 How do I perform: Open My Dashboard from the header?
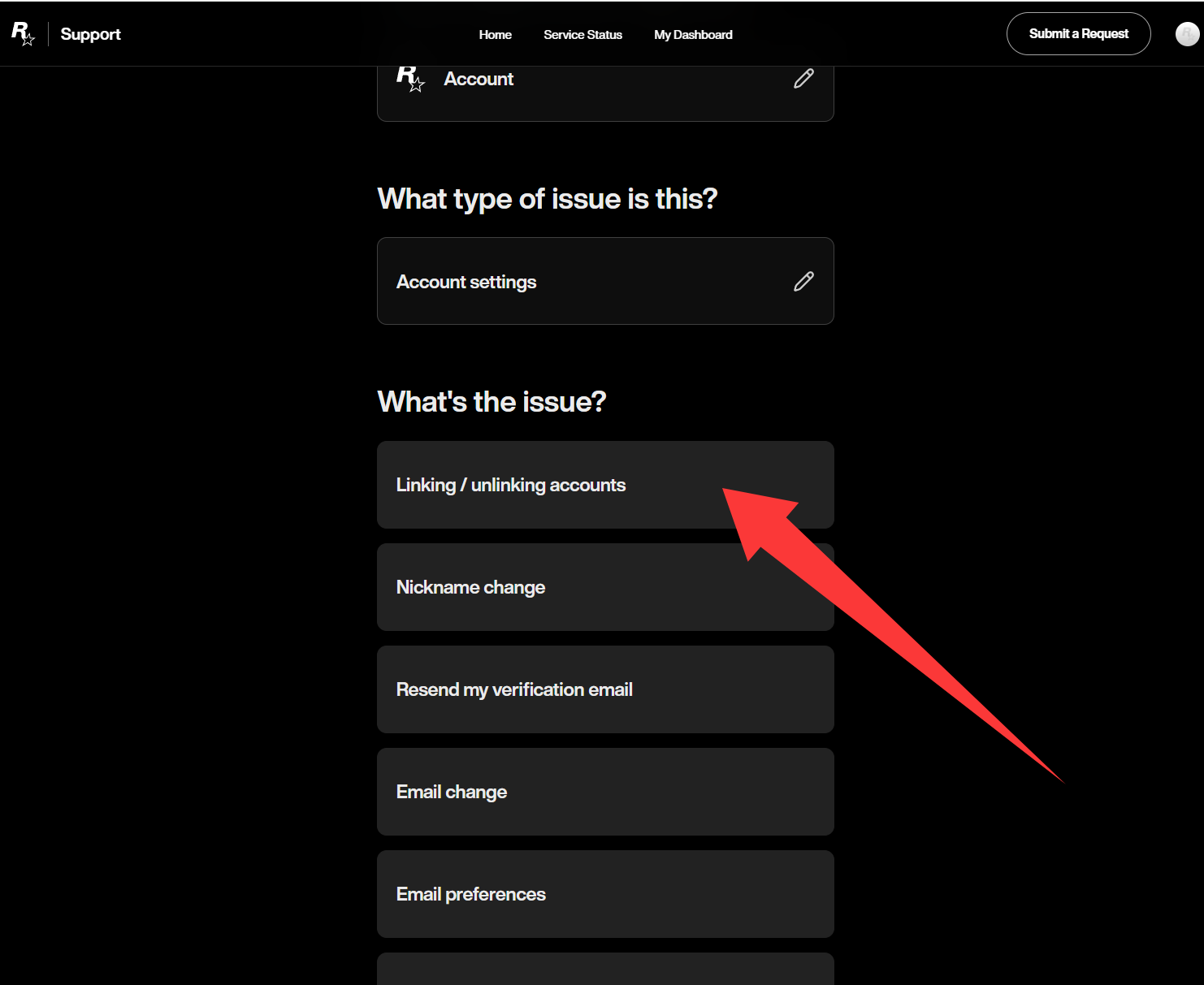point(693,35)
